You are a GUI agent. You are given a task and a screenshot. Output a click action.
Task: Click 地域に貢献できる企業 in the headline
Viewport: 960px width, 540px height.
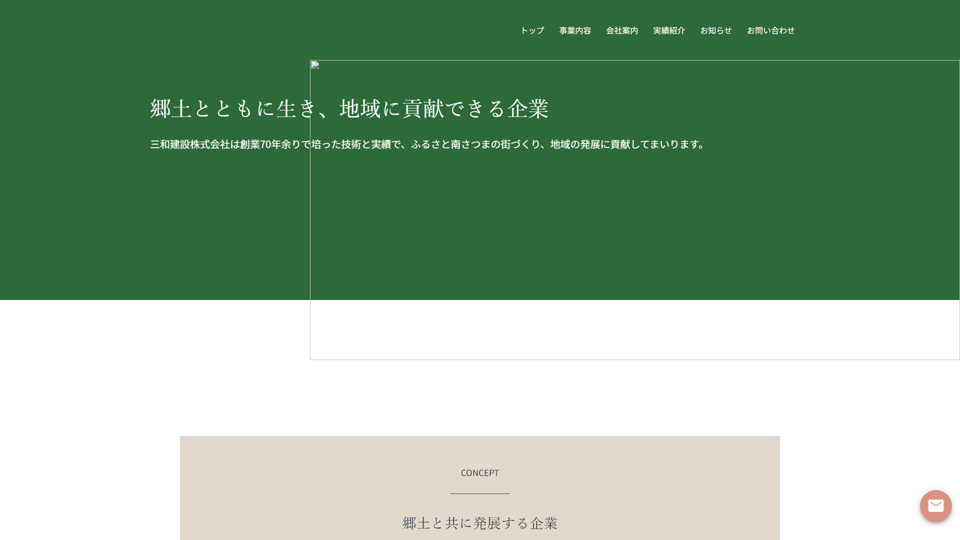pyautogui.click(x=444, y=109)
